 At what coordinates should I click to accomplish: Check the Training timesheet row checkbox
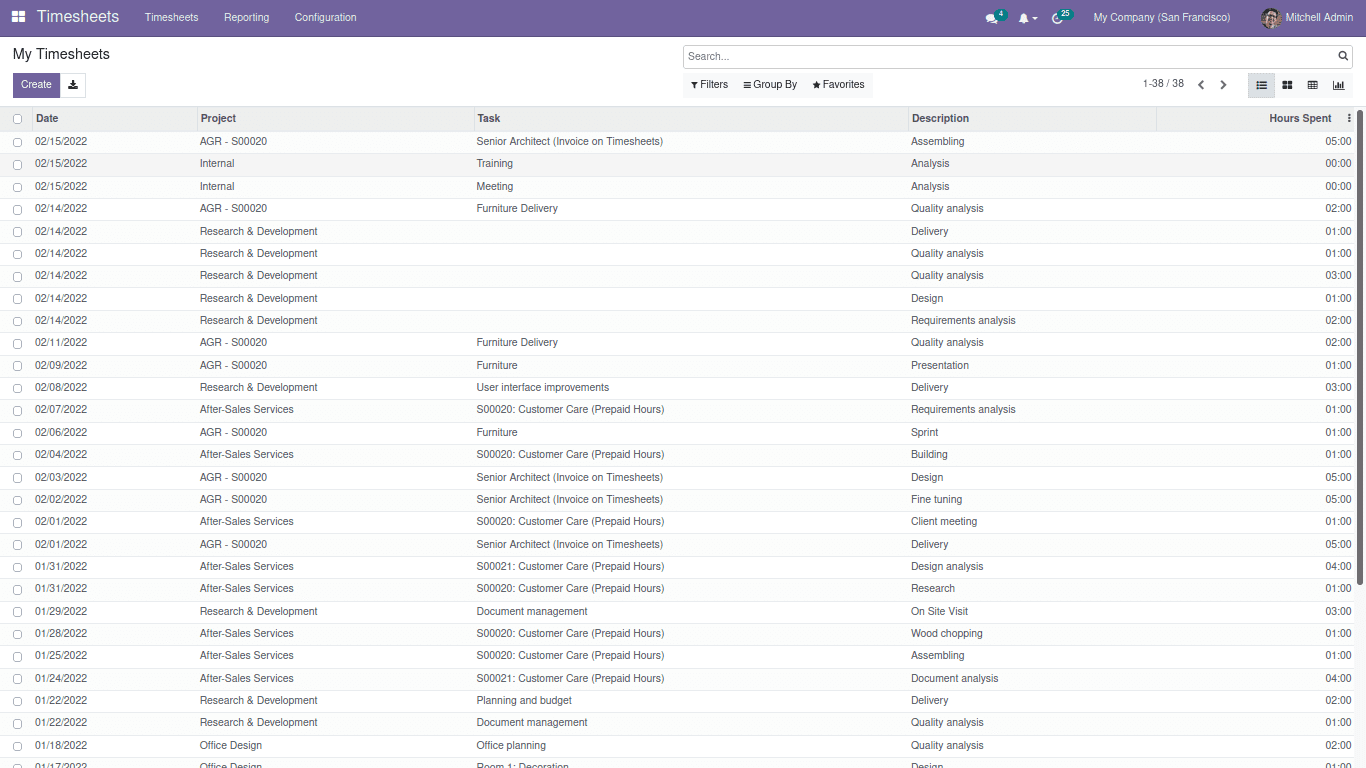click(x=17, y=164)
